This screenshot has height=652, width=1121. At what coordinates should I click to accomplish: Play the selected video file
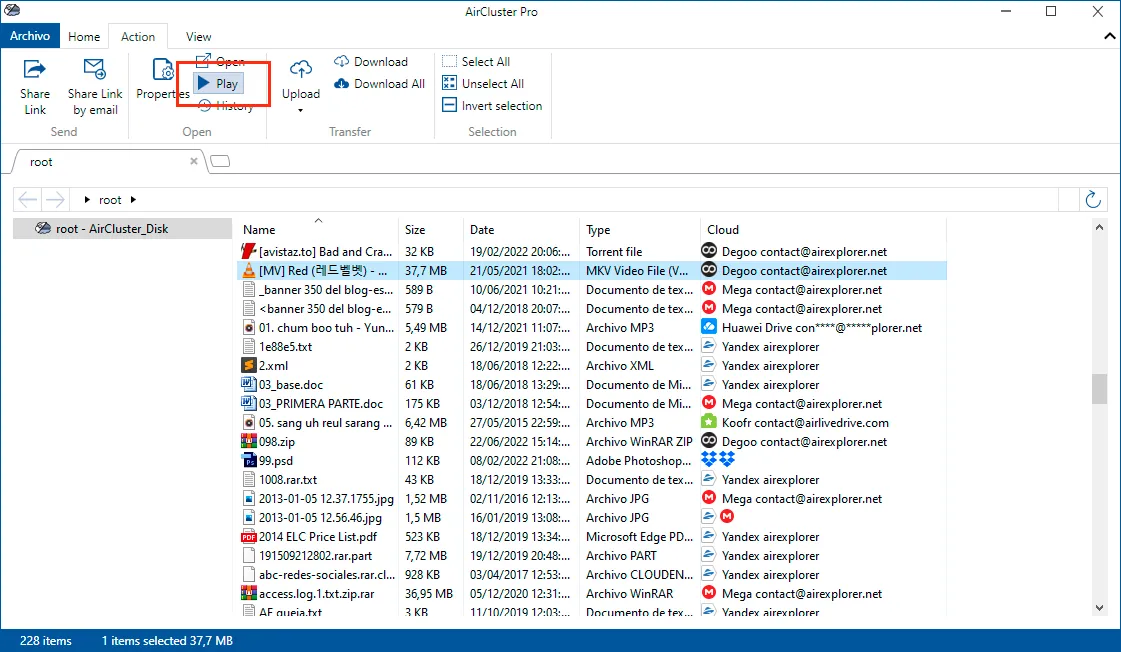tap(219, 84)
